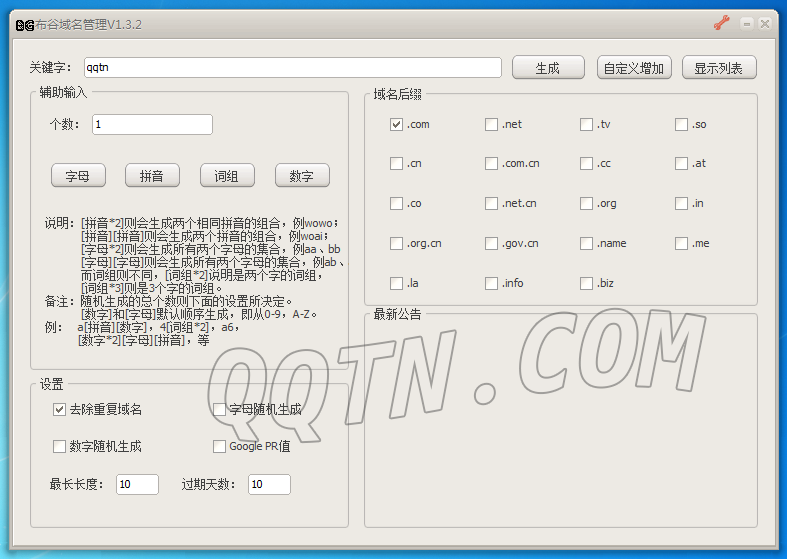
Task: Click the 词组 phrase button
Action: click(227, 176)
